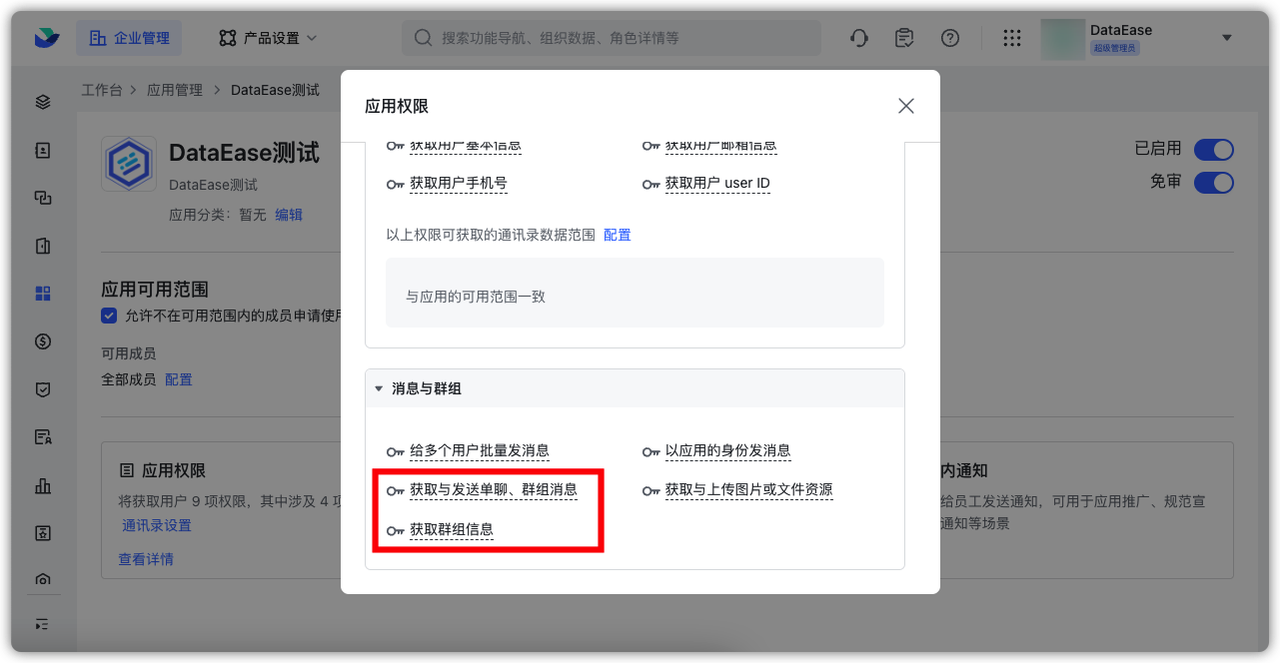Open the 通讯录设置 link

point(156,526)
